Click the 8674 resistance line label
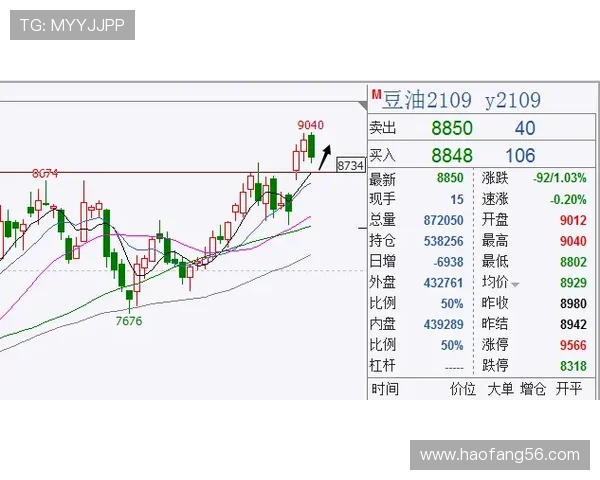 pyautogui.click(x=46, y=173)
